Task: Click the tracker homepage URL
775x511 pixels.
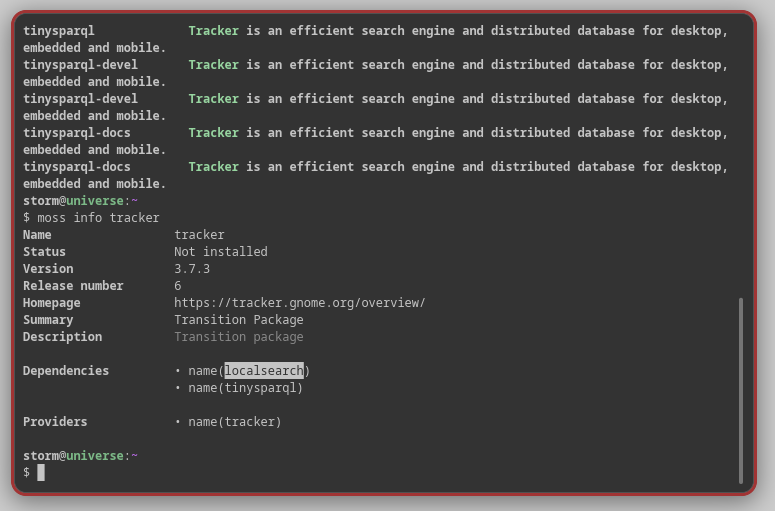Action: pos(300,302)
